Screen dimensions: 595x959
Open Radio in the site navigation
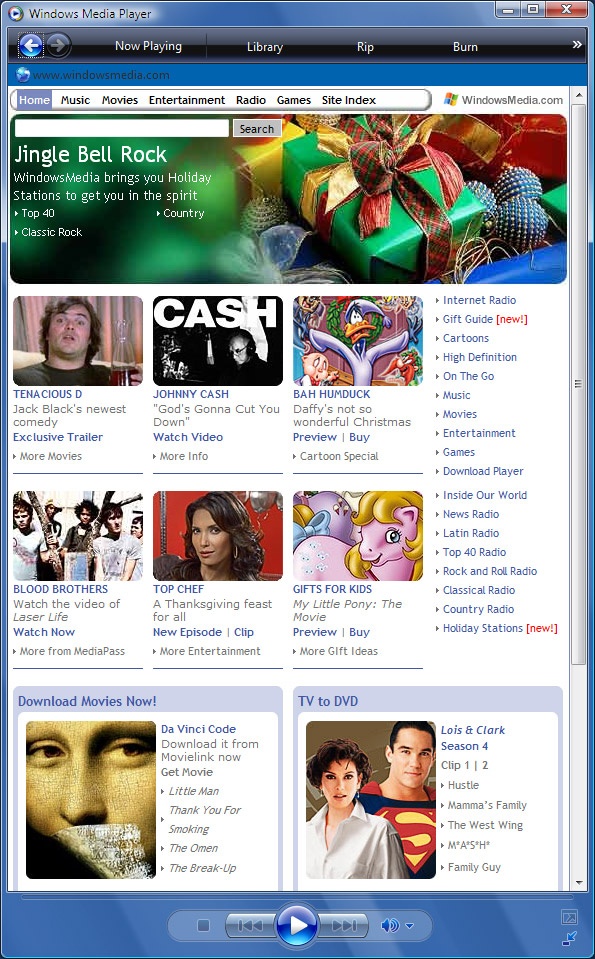coord(251,100)
